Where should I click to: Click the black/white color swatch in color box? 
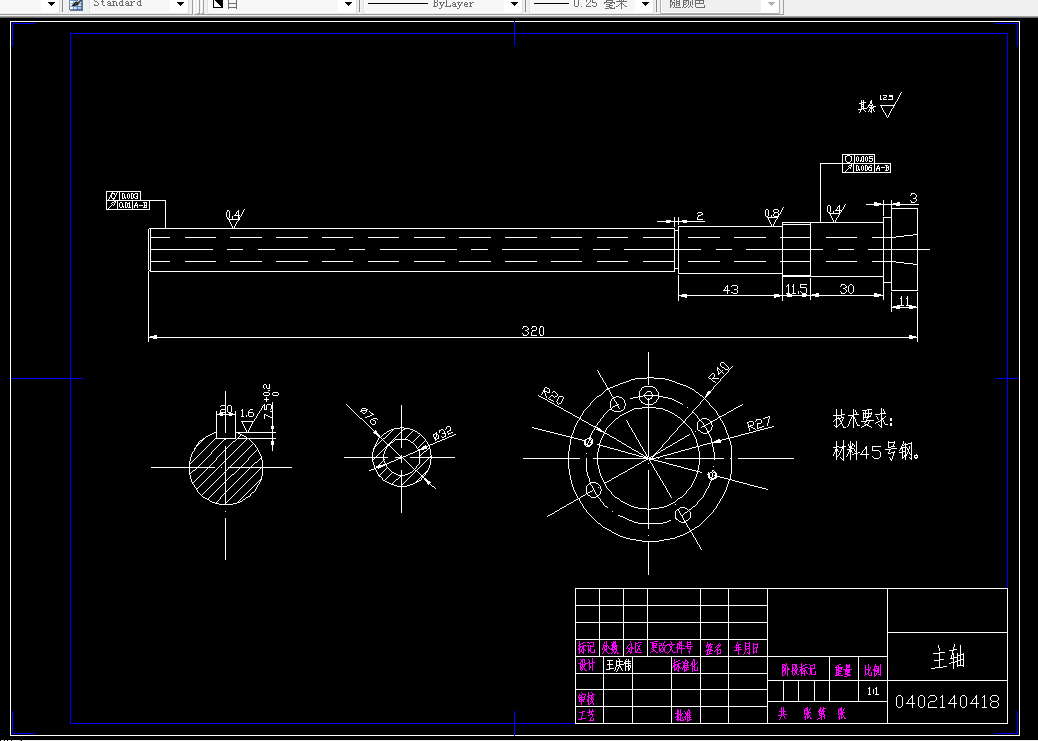tap(218, 5)
